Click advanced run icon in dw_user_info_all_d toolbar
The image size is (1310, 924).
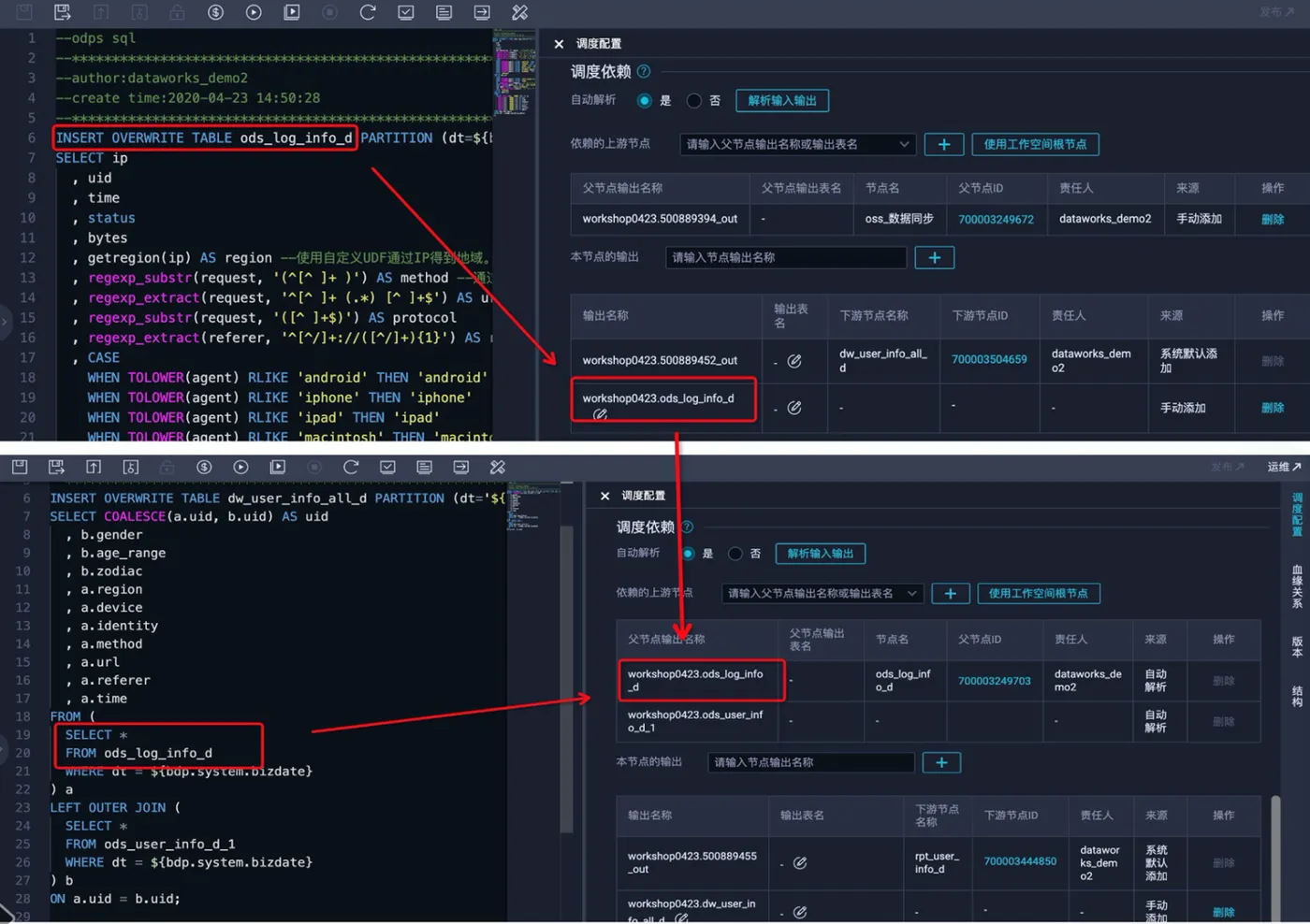(277, 467)
